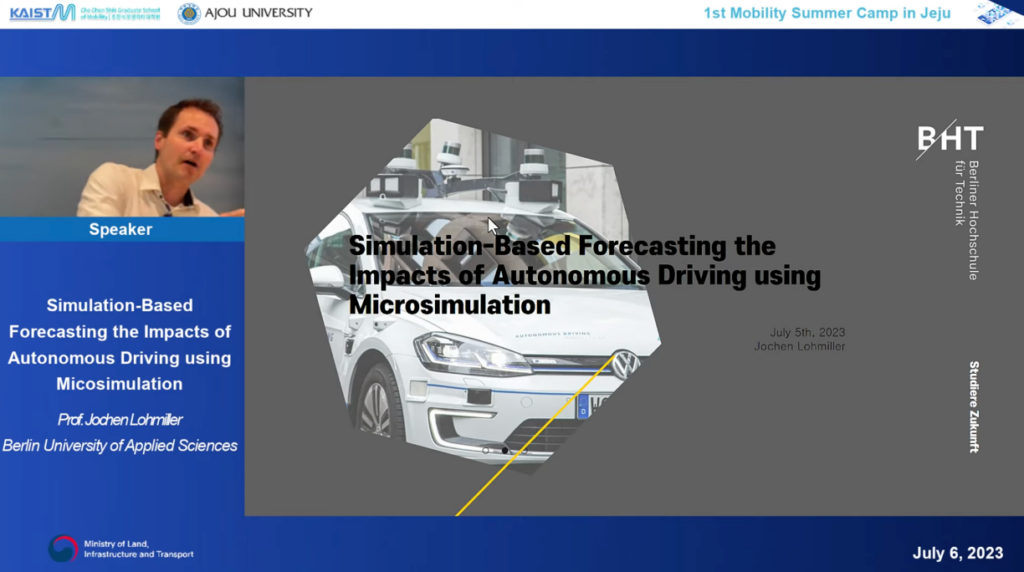Select the speaker's webcam video thumbnail
The height and width of the screenshot is (572, 1024).
[122, 147]
